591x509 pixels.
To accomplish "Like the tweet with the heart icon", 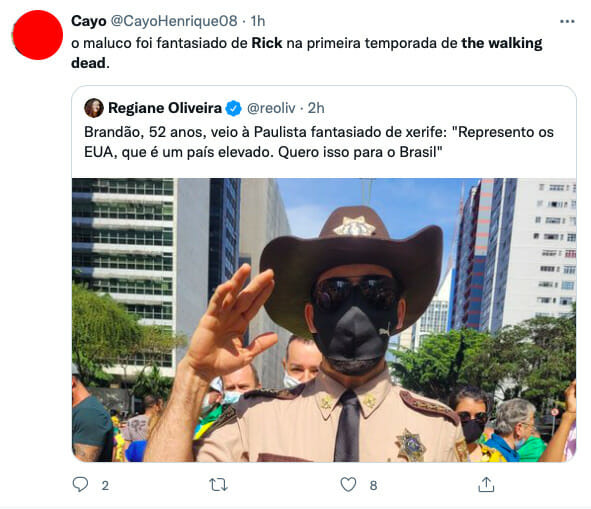I will click(x=348, y=484).
